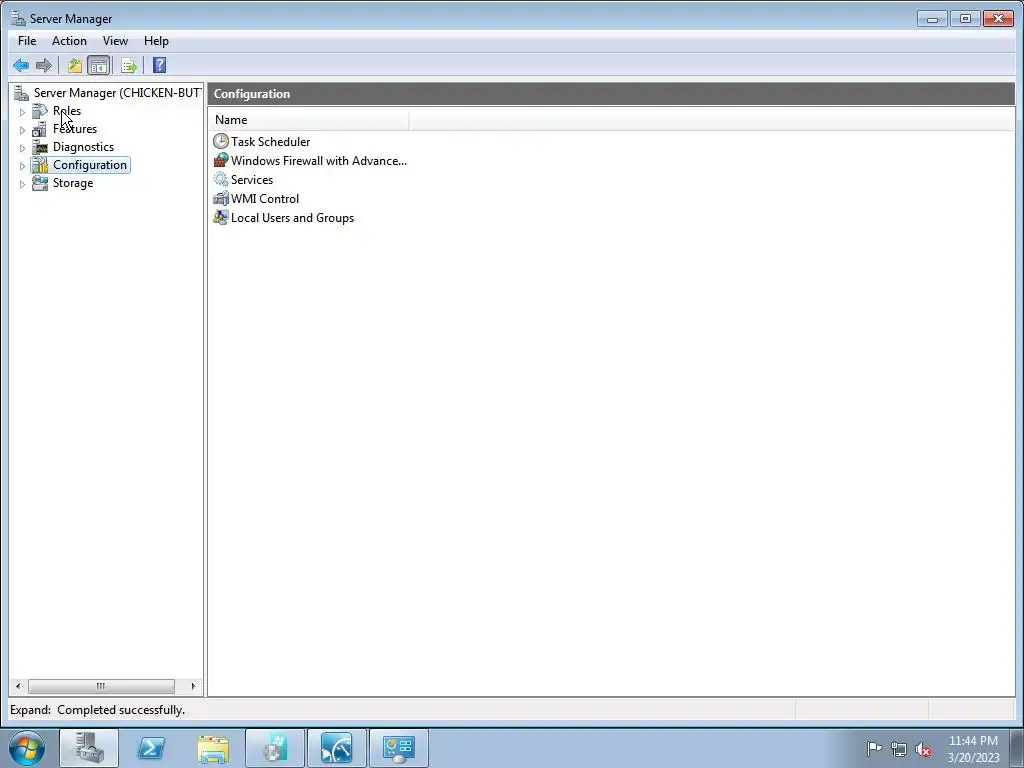Open the fourth taskbar program icon
Viewport: 1024px width, 768px height.
tap(275, 748)
